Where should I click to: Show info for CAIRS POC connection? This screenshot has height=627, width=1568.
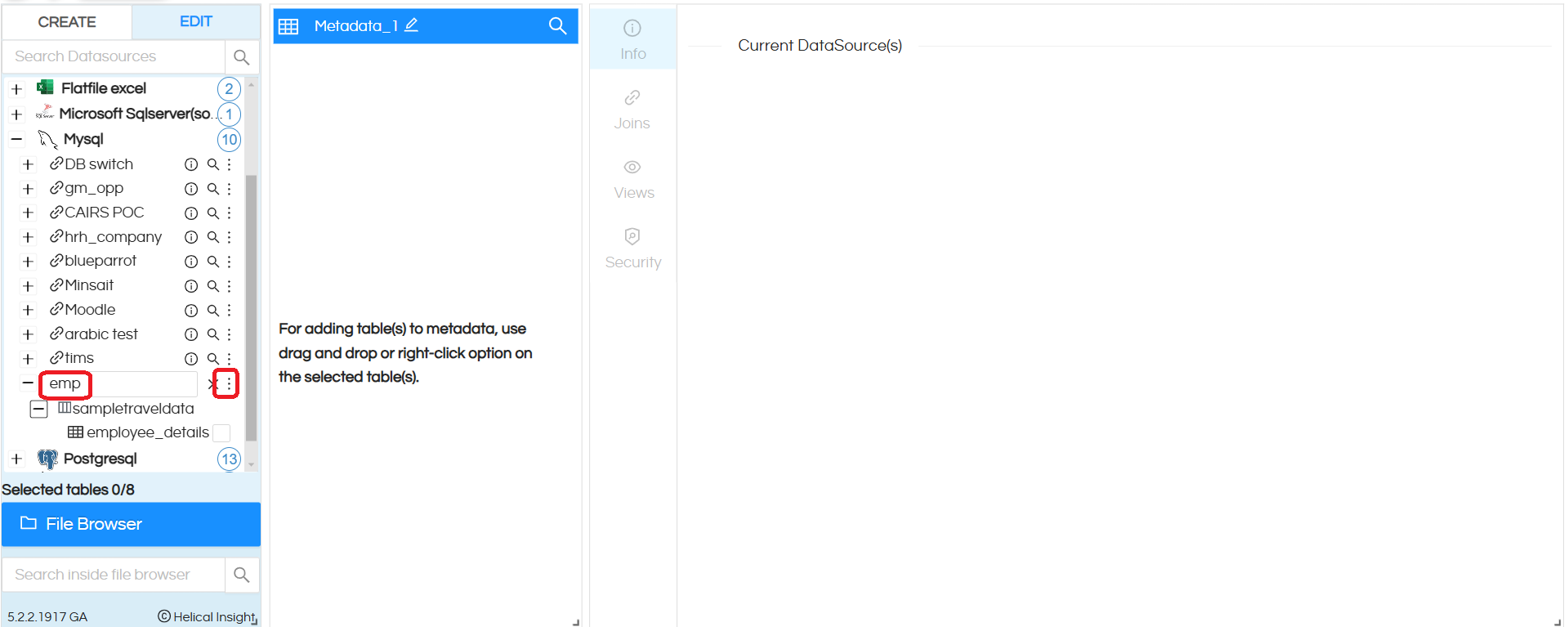coord(191,213)
